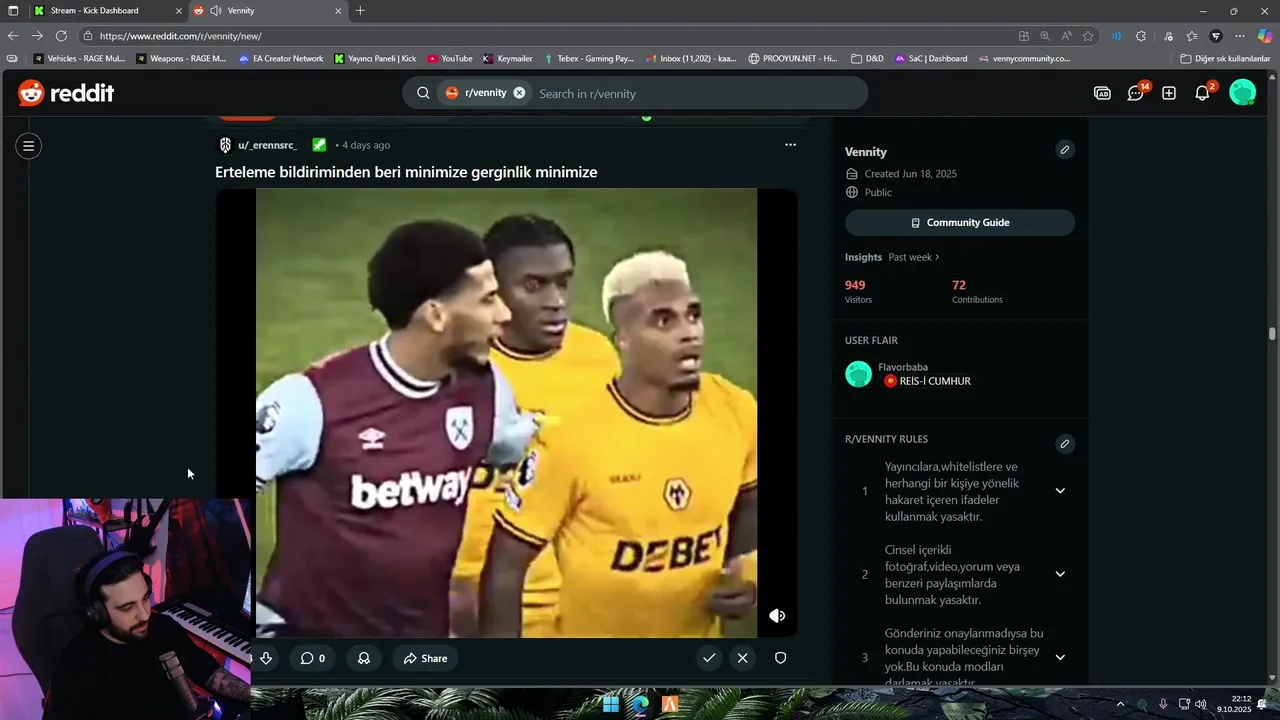Create a new Reddit post
This screenshot has width=1280, height=720.
(1169, 93)
